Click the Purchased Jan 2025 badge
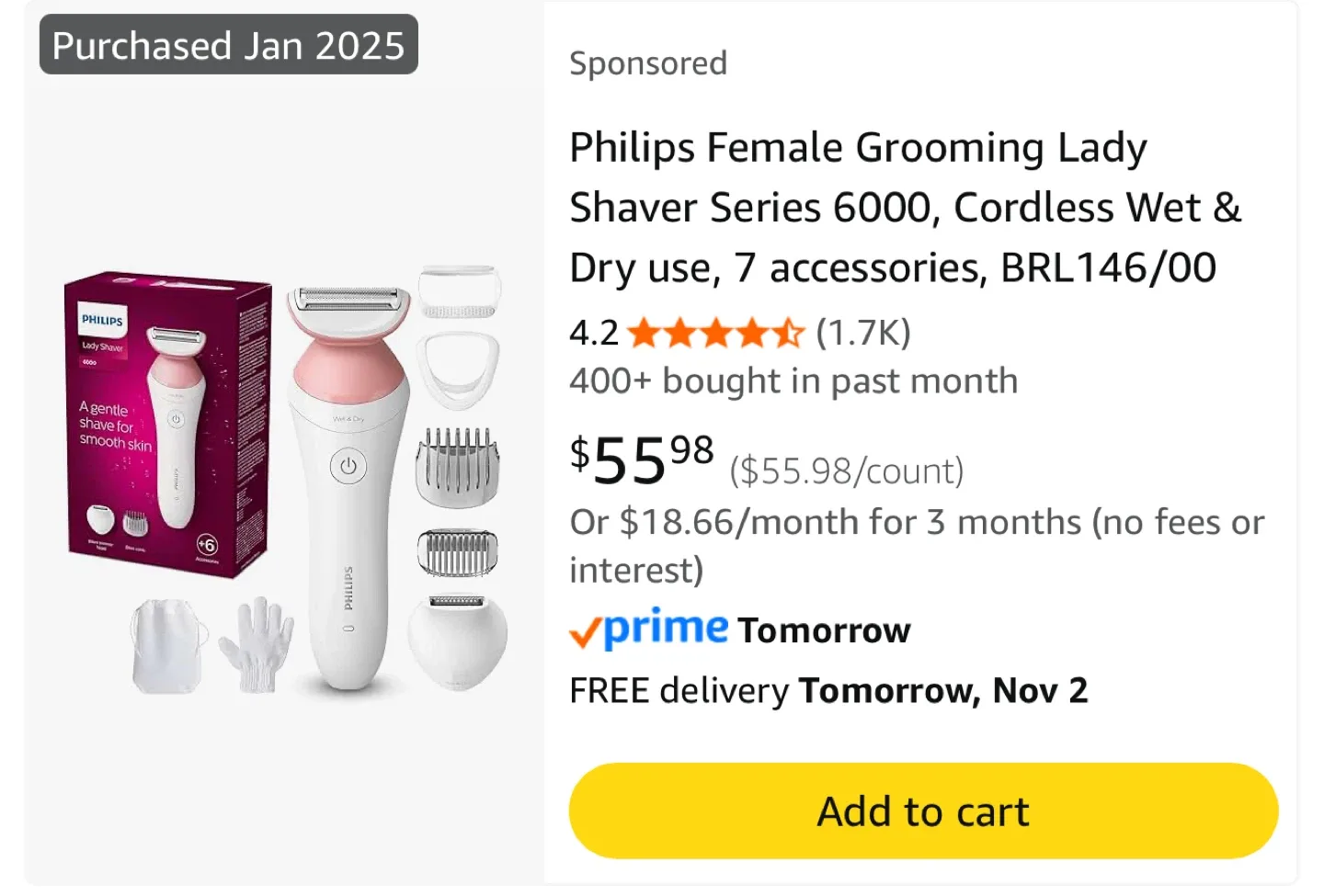Viewport: 1324px width, 896px height. (x=226, y=45)
